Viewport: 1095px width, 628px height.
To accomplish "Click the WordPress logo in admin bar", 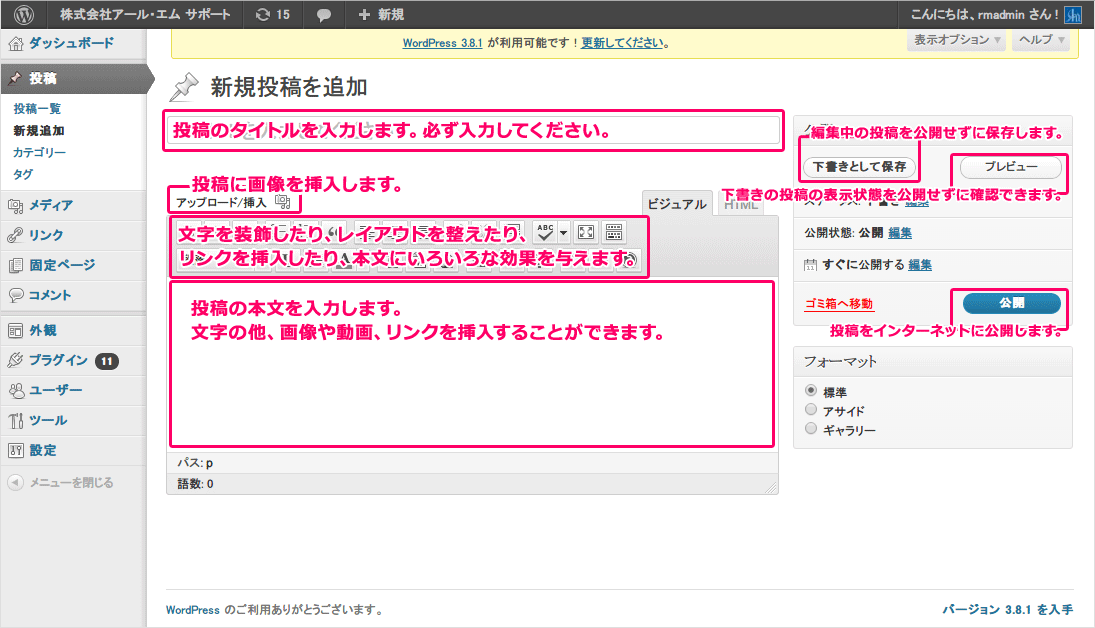I will [x=24, y=15].
